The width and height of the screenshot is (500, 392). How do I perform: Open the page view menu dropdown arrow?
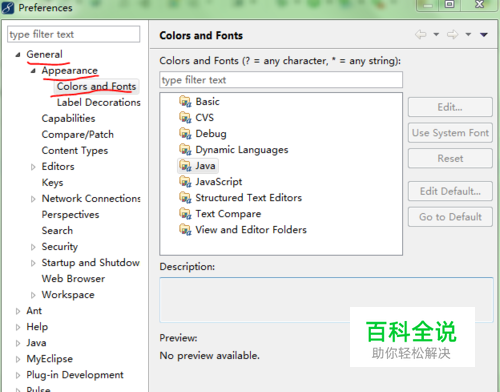[484, 35]
